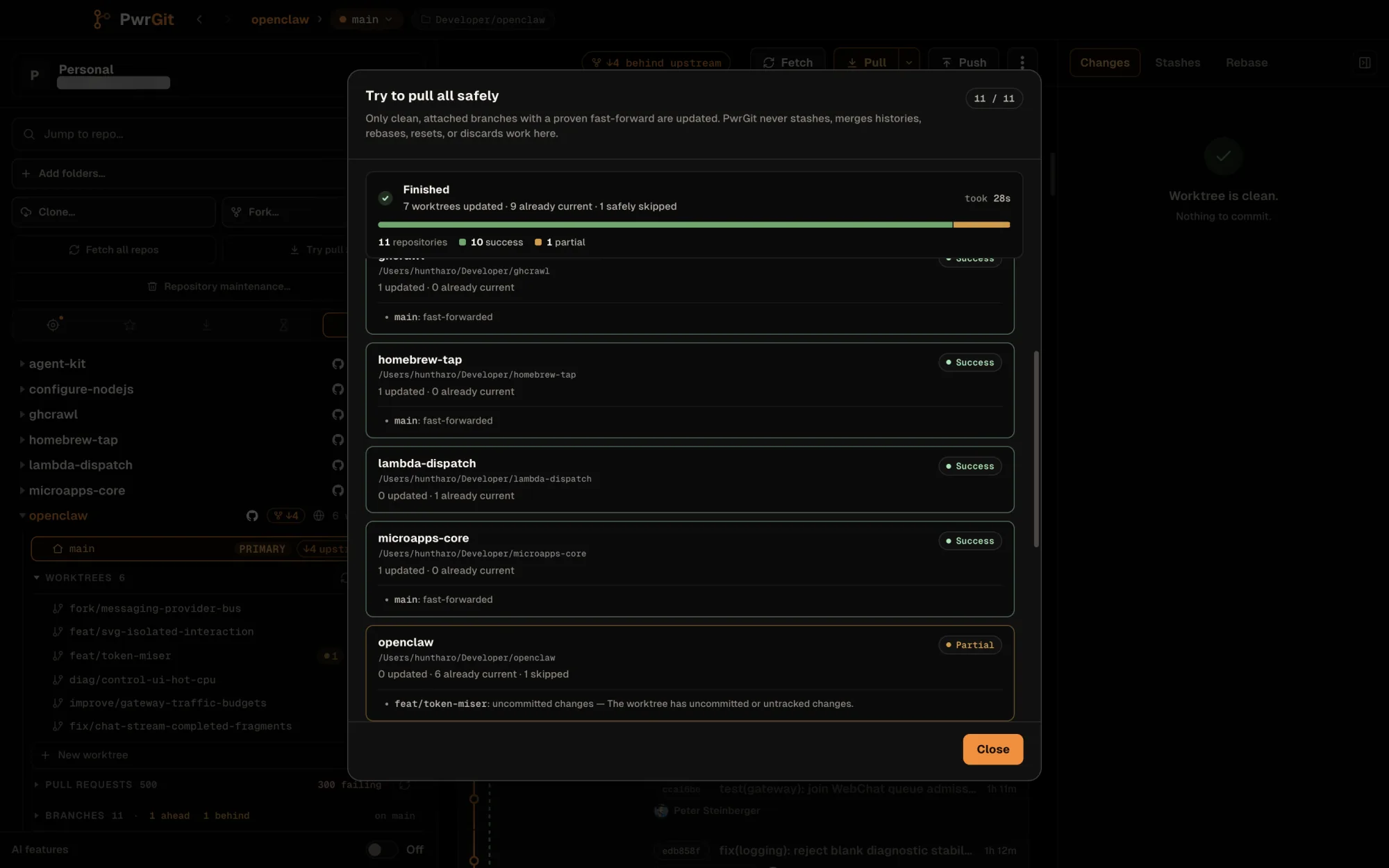
Task: Switch to the Stashes tab
Action: (1177, 62)
